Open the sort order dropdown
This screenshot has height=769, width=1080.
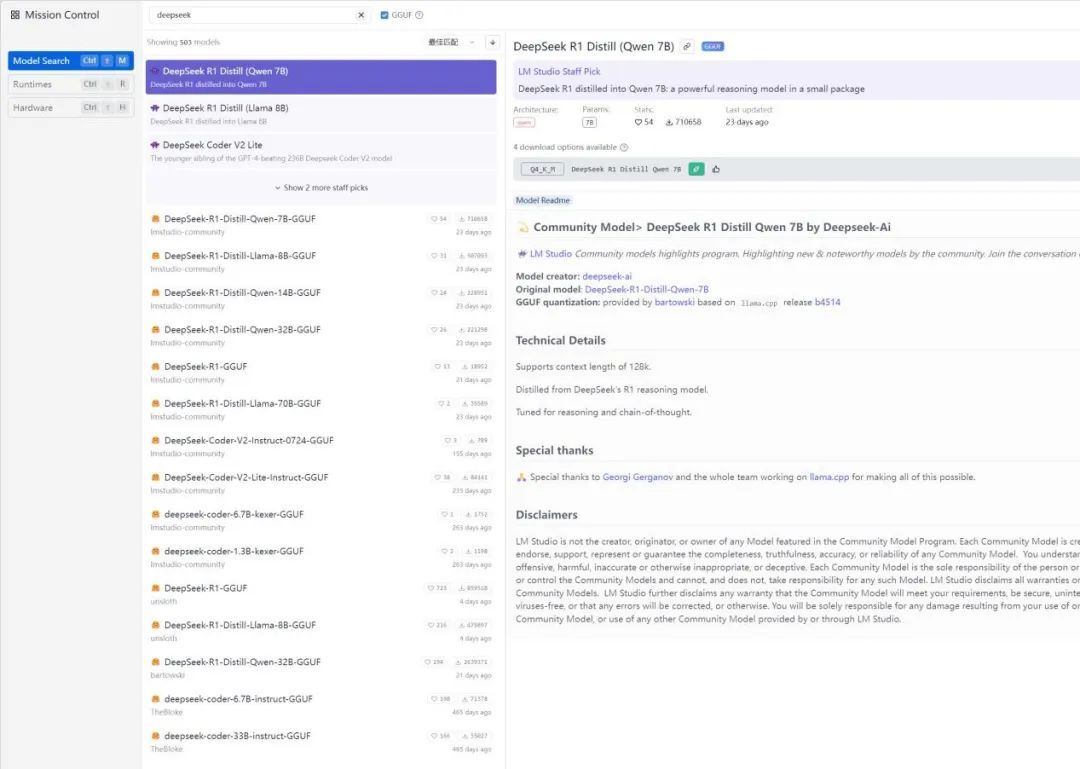click(452, 43)
